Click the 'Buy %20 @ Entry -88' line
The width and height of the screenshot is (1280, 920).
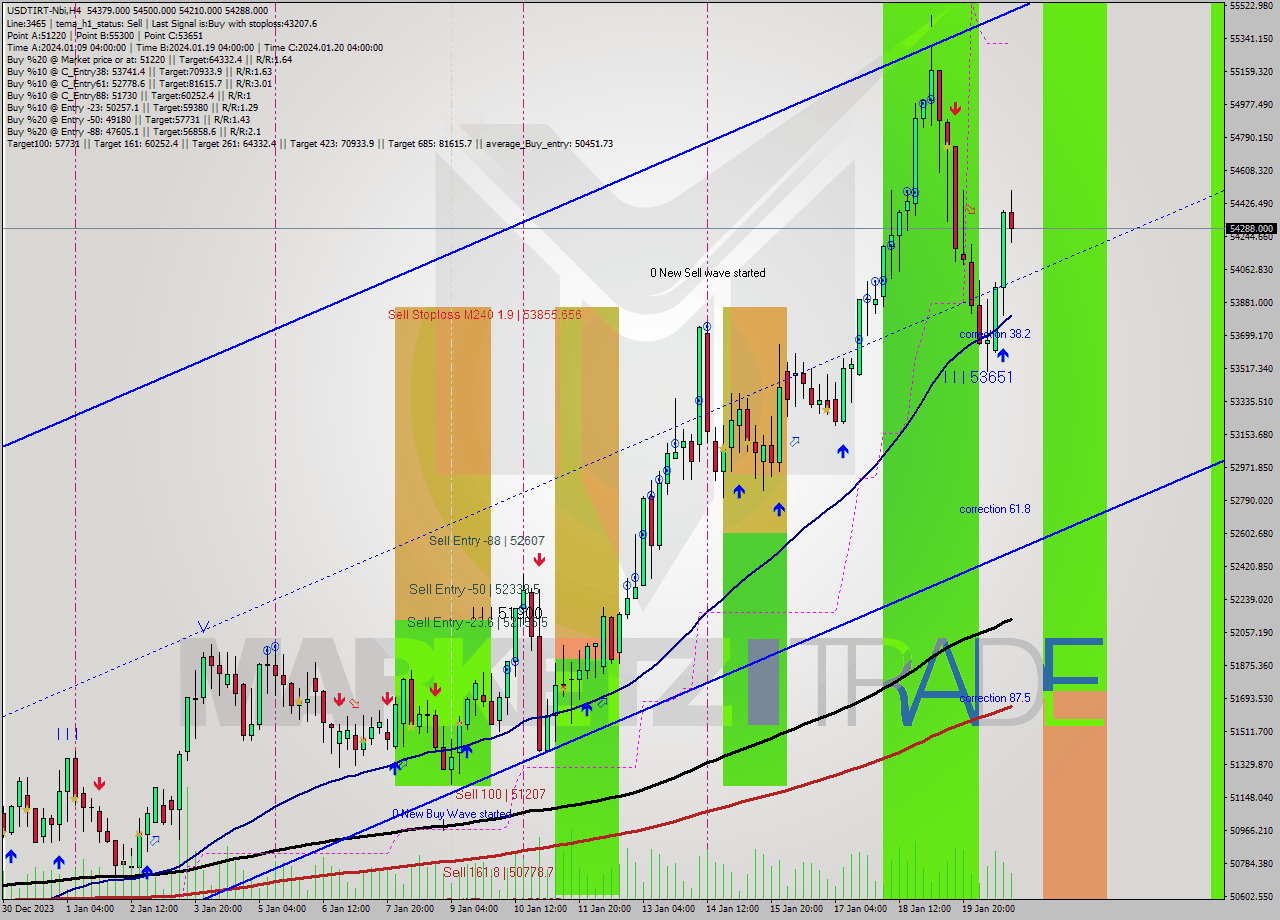tap(134, 131)
